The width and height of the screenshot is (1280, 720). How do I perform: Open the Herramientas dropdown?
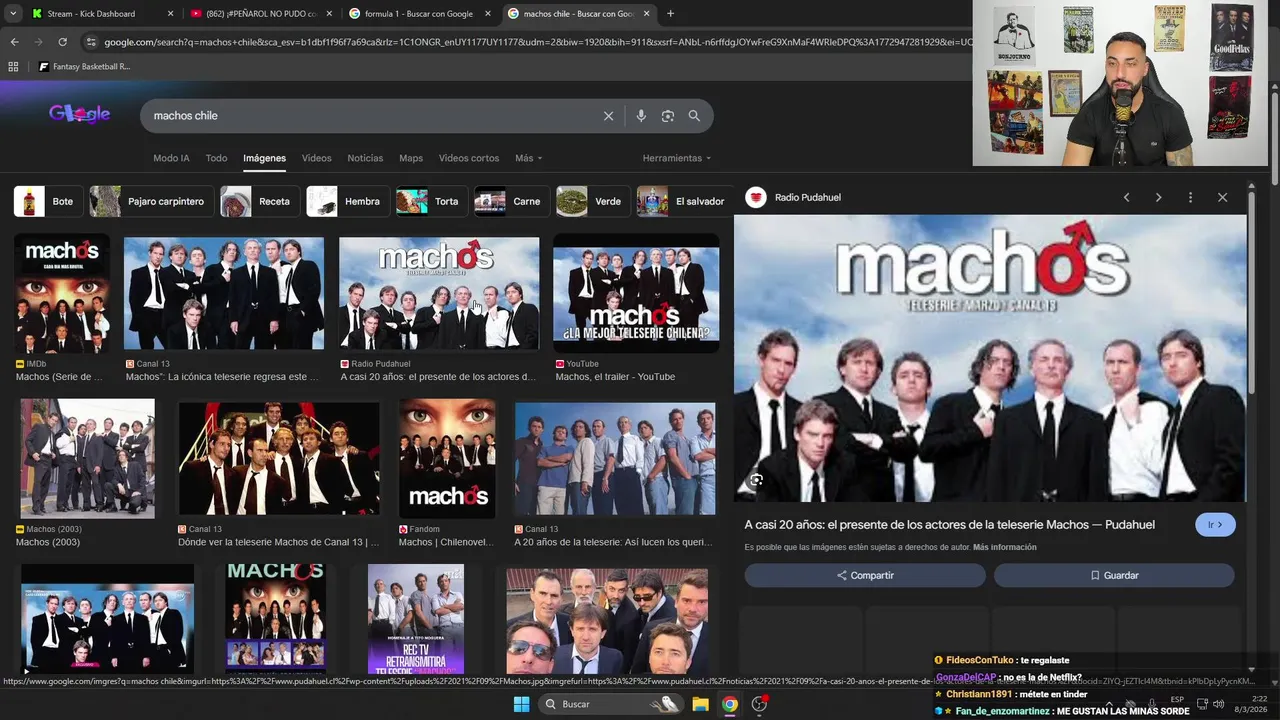click(x=677, y=158)
